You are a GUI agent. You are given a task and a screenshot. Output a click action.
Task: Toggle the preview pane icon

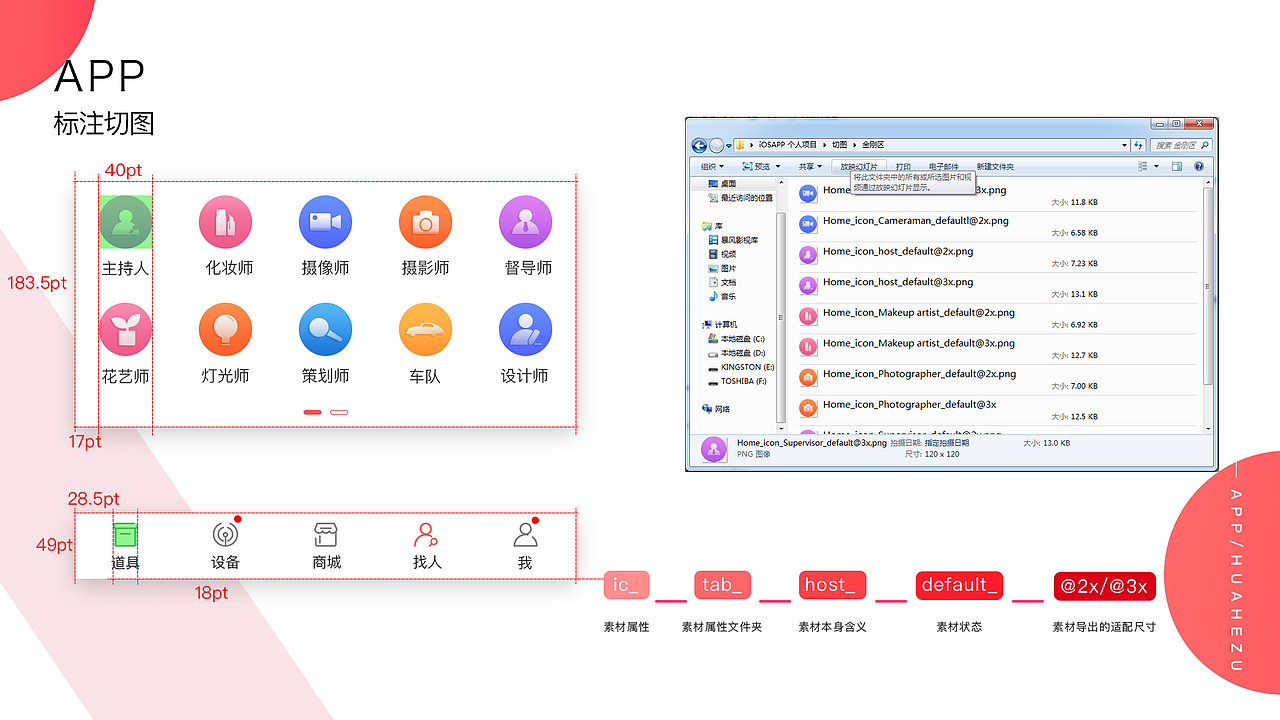(x=1177, y=167)
